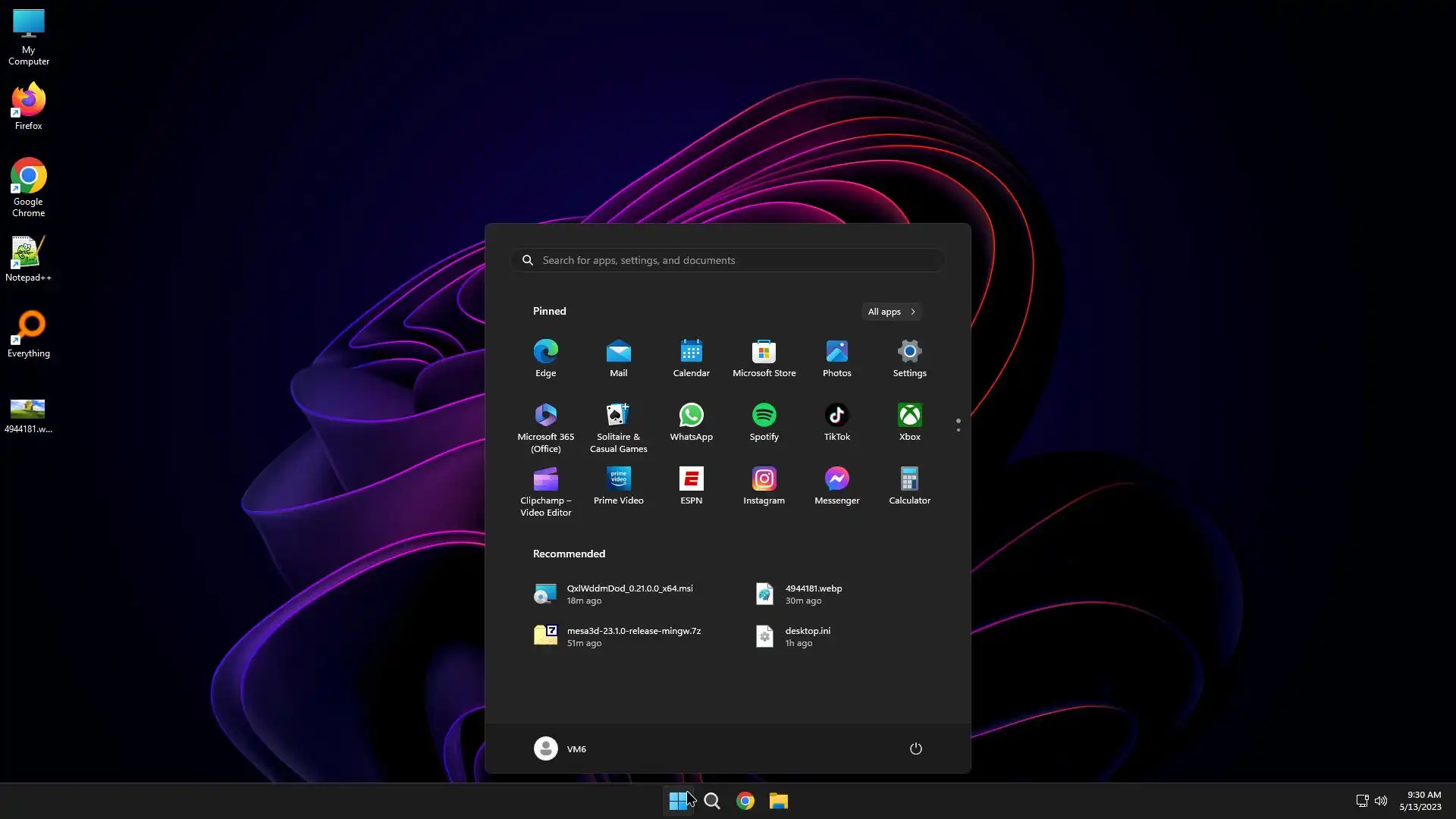The height and width of the screenshot is (819, 1456).
Task: Open the VM6 user account menu
Action: [x=560, y=748]
